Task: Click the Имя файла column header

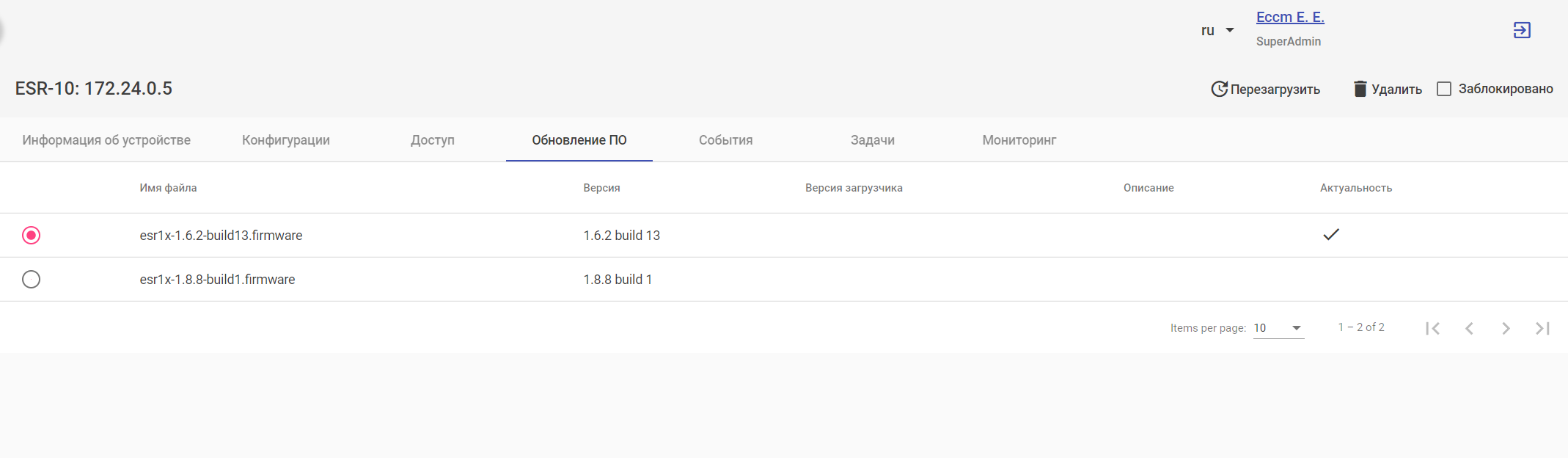Action: [168, 188]
